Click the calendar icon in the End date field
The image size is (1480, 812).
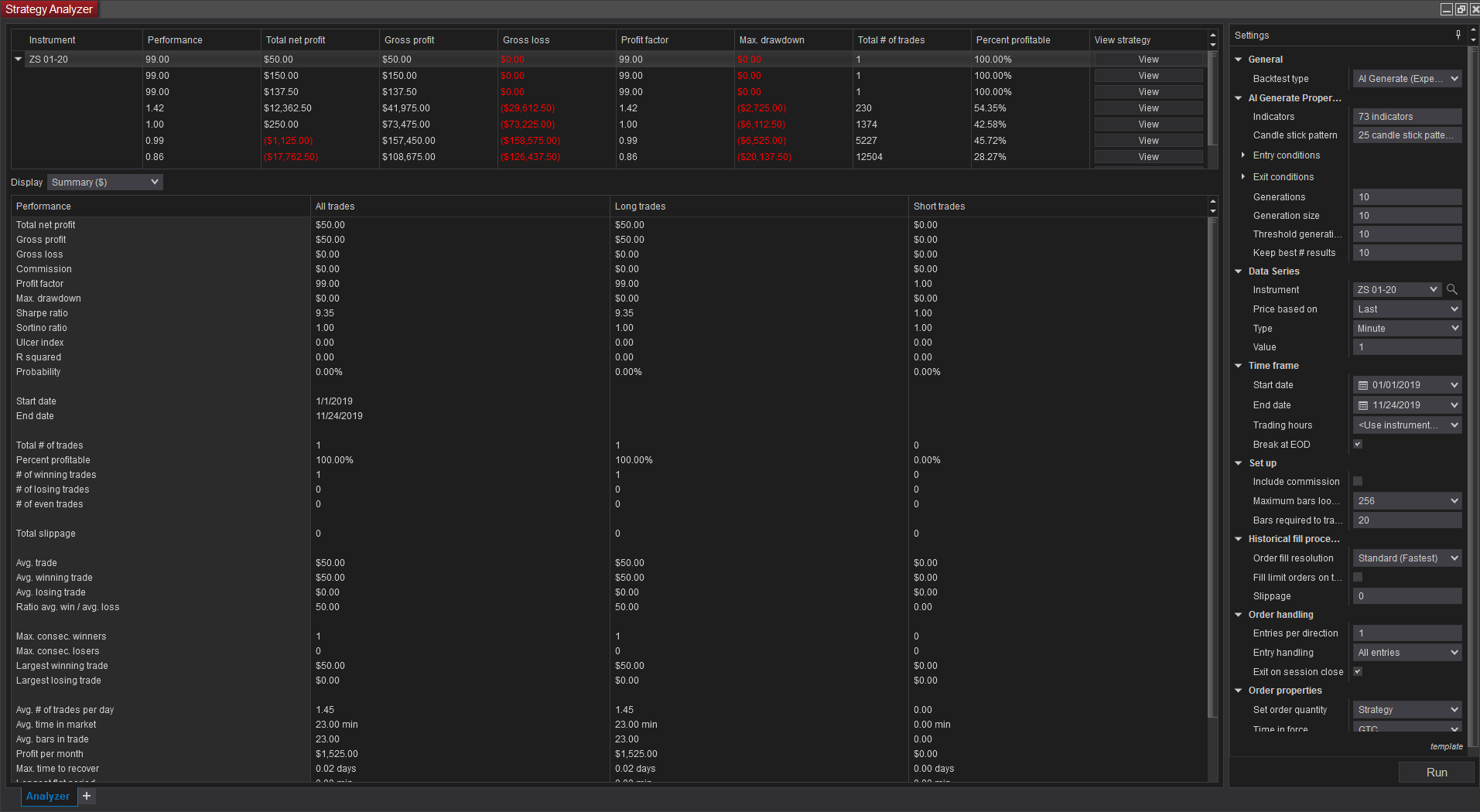pyautogui.click(x=1363, y=405)
